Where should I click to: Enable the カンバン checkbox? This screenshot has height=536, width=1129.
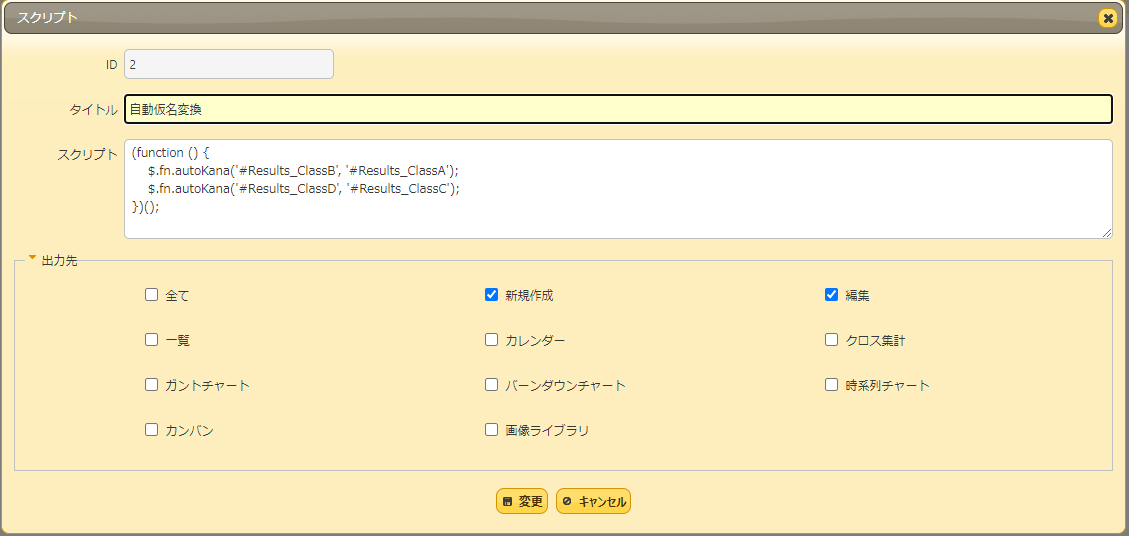click(x=151, y=430)
